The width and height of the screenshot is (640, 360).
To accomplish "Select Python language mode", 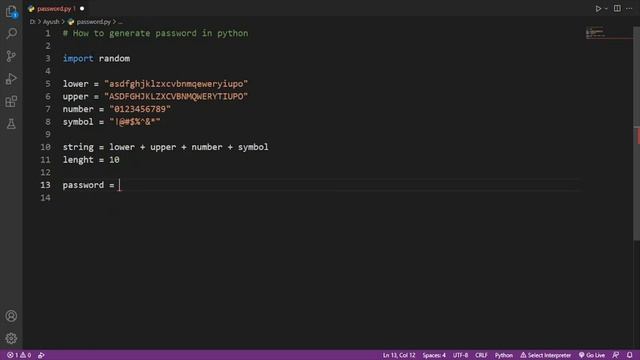I will click(x=504, y=355).
